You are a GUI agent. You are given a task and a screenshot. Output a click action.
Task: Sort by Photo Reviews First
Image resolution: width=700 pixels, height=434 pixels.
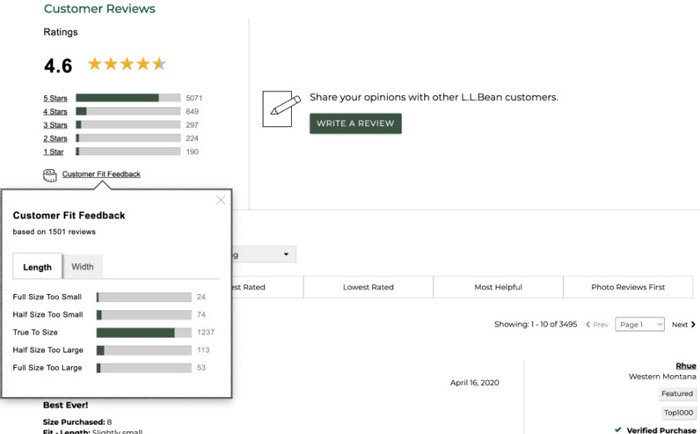tap(628, 287)
